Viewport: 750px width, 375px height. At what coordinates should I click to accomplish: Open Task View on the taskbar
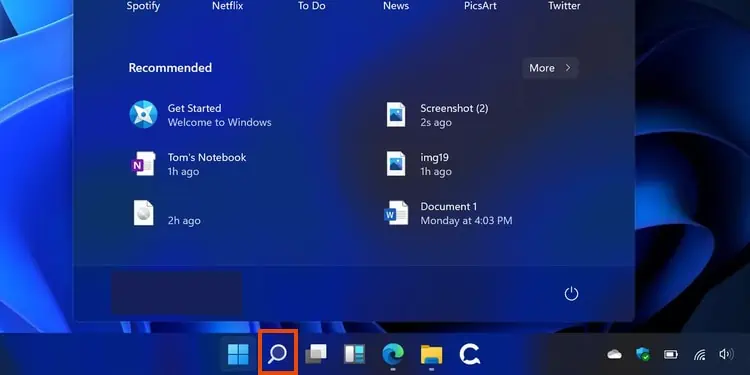click(316, 354)
